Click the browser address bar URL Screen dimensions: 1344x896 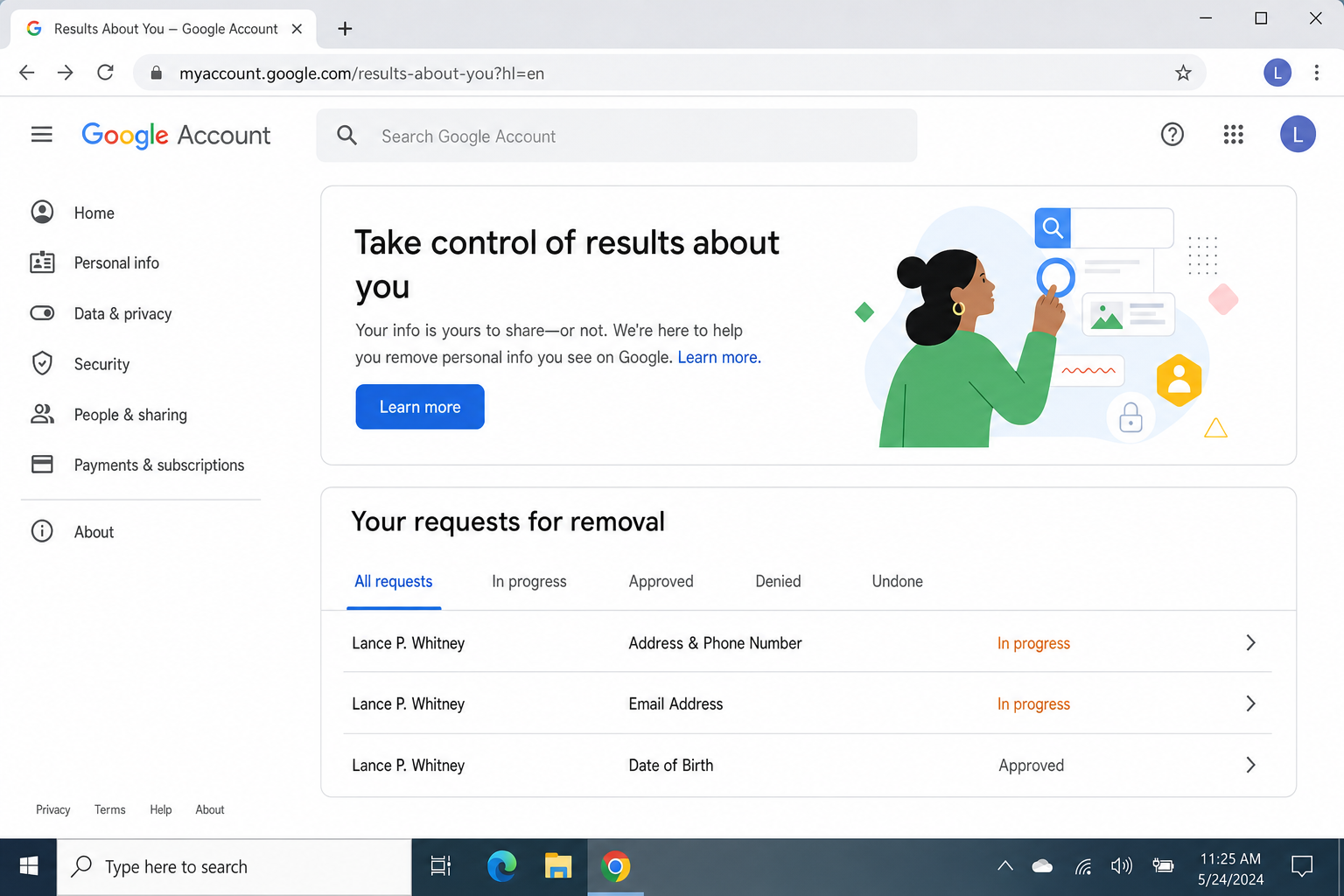(x=361, y=73)
